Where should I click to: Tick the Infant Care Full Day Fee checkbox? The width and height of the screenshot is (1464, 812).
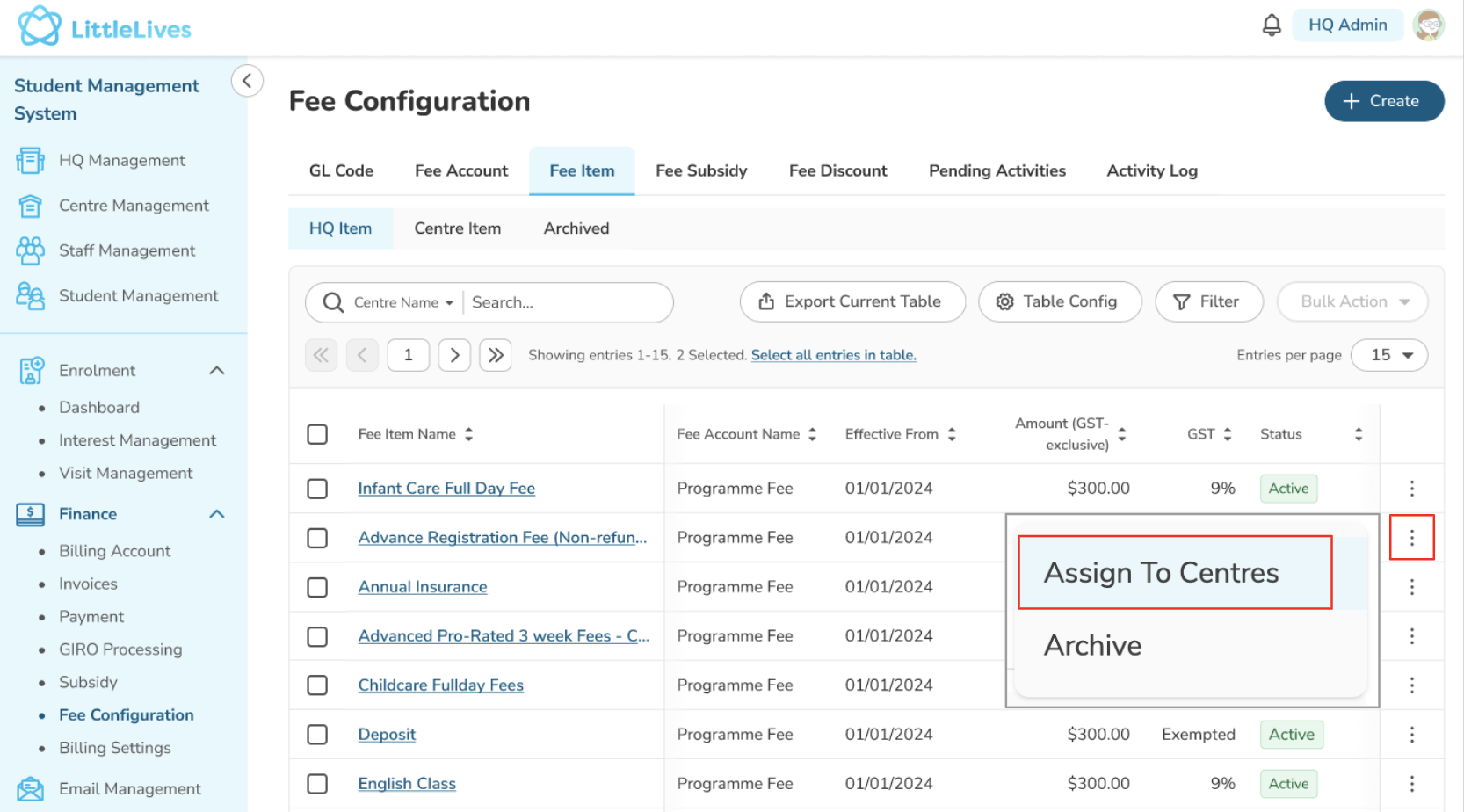317,489
